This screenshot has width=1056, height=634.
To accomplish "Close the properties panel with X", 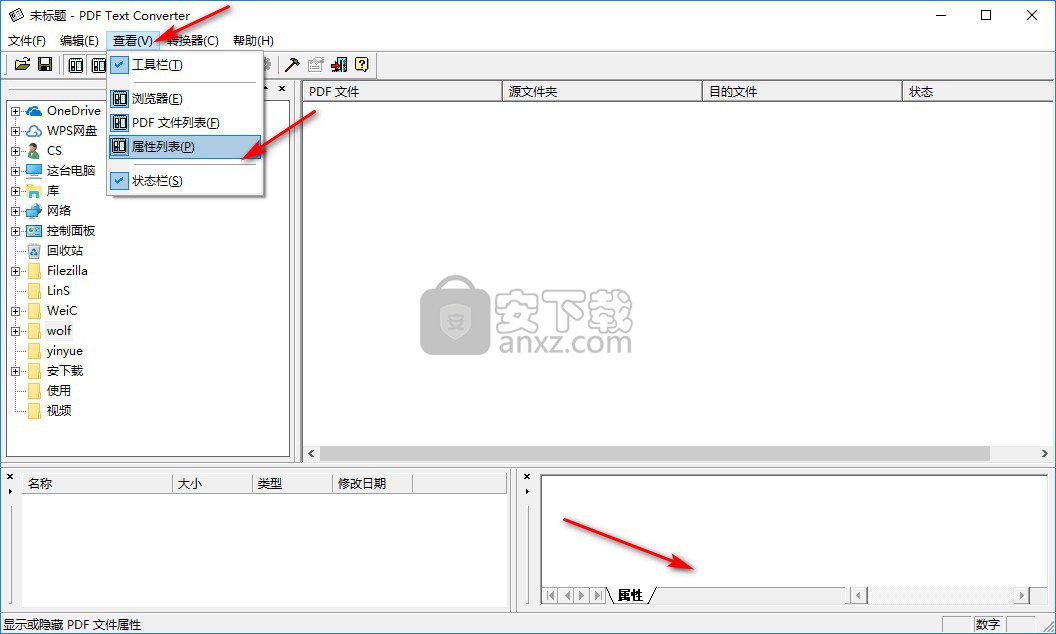I will tap(527, 477).
